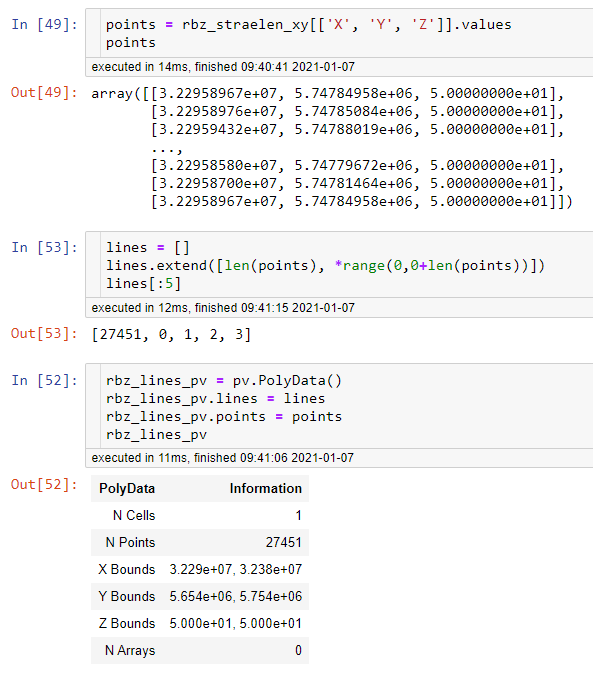
Task: Click the In [52] prompt label
Action: (45, 381)
